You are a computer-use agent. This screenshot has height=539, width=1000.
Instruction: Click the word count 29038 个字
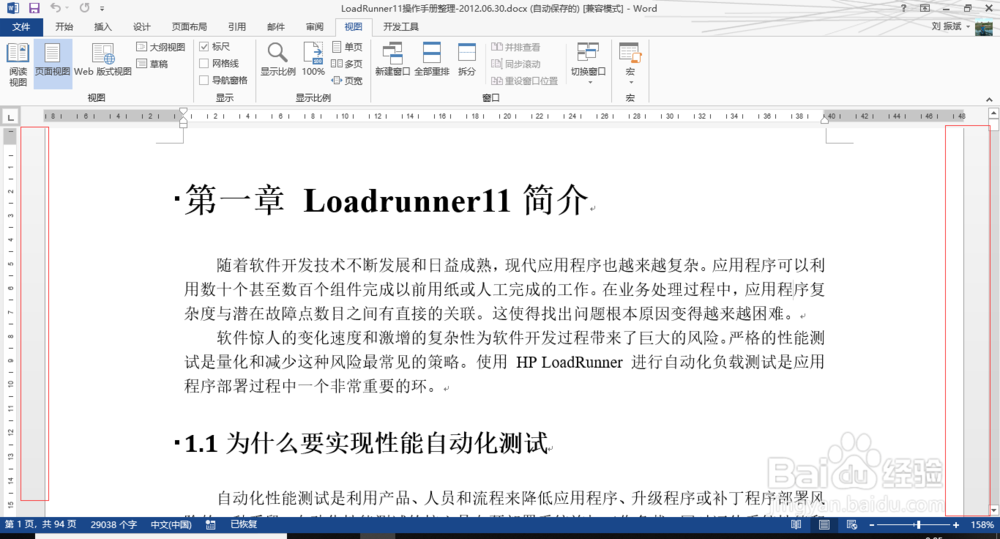point(114,524)
